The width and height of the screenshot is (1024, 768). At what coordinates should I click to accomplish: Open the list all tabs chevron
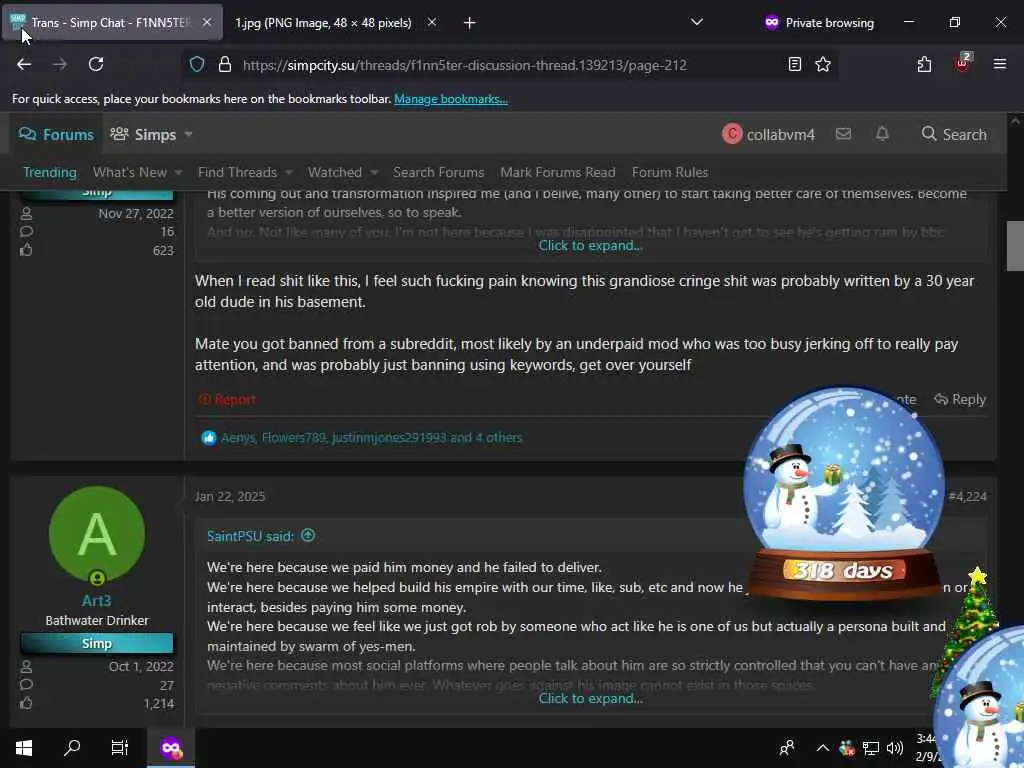point(697,22)
